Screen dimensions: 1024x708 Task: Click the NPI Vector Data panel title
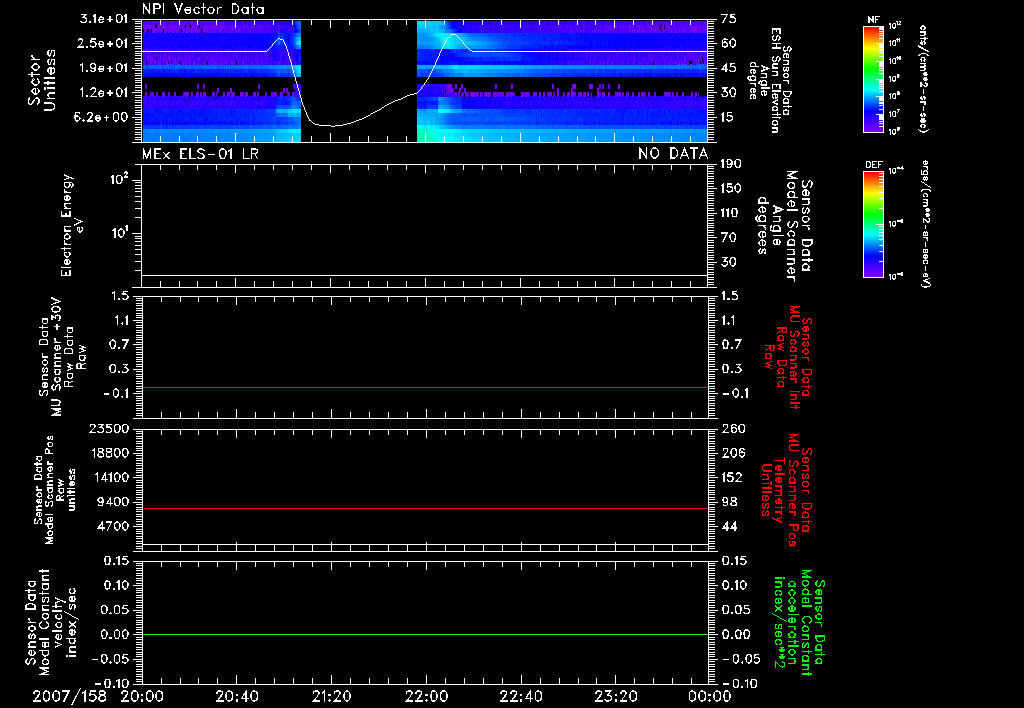203,9
